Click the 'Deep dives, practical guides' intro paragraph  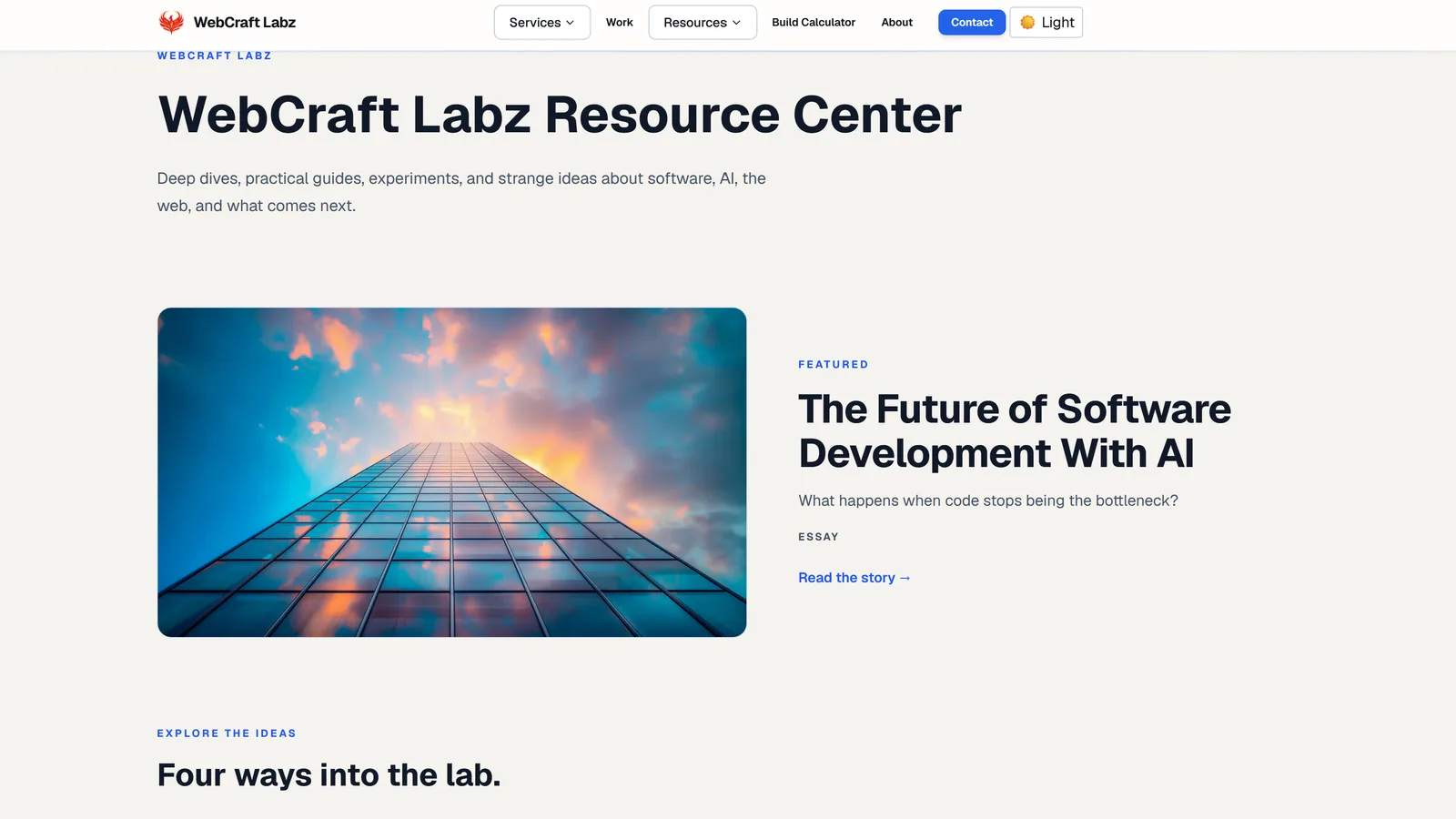461,192
